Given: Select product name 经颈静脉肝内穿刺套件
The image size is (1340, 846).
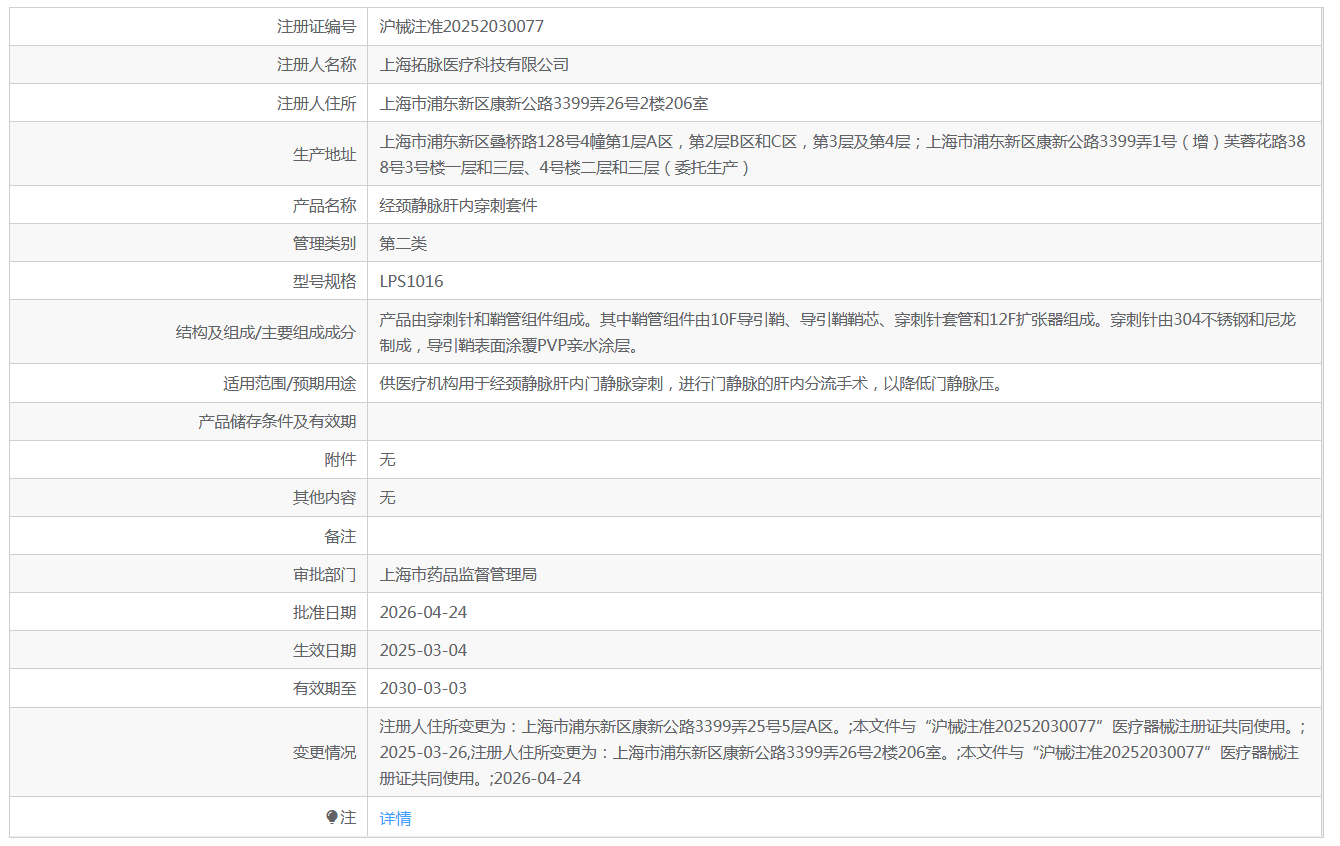Looking at the screenshot, I should coord(458,206).
